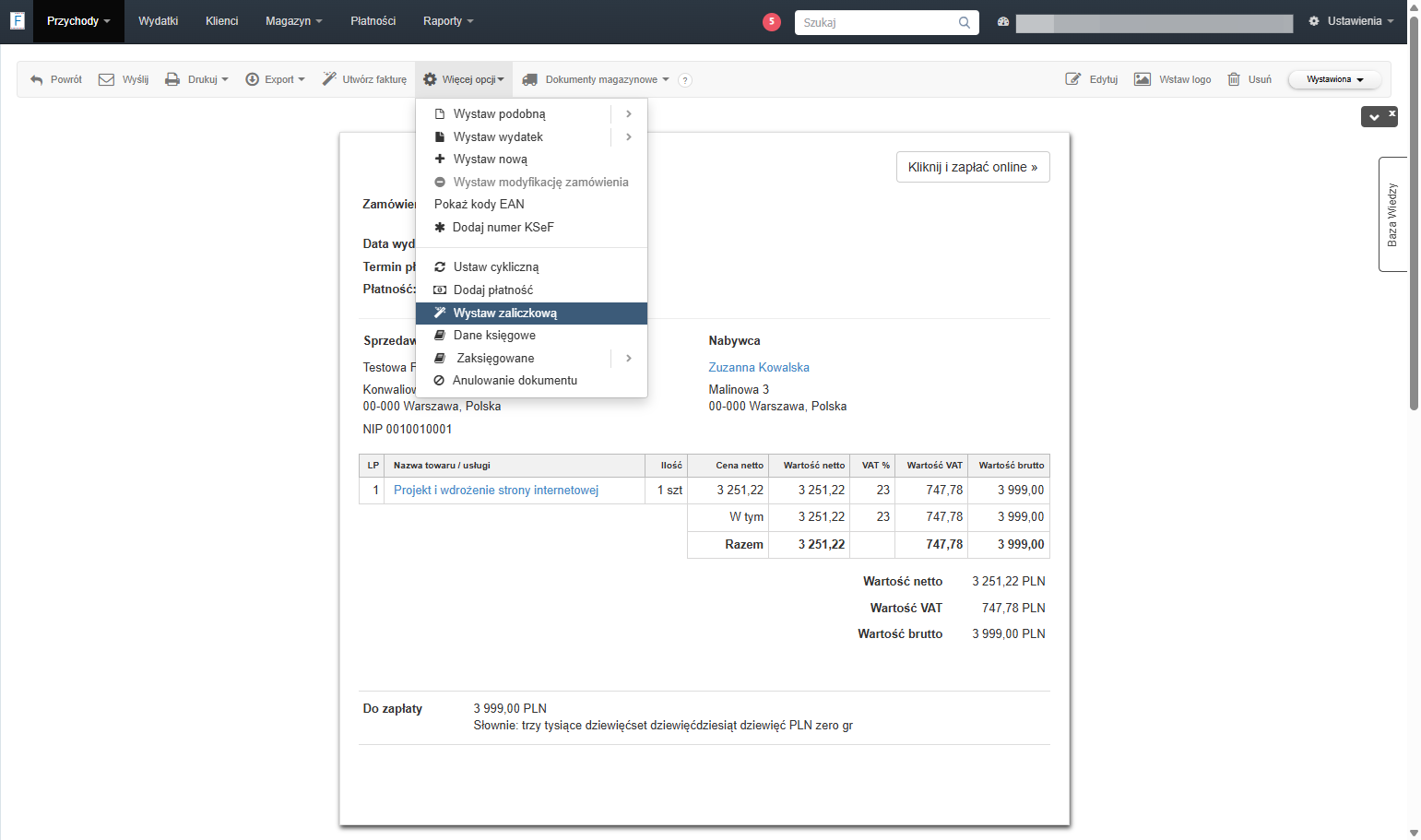
Task: Click the collapse chevron on dark panel
Action: pyautogui.click(x=1374, y=117)
